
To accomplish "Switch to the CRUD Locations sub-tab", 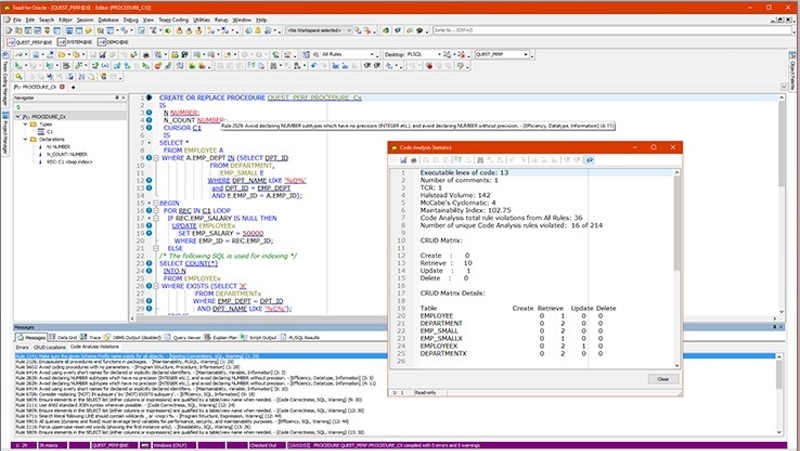I will pos(49,347).
